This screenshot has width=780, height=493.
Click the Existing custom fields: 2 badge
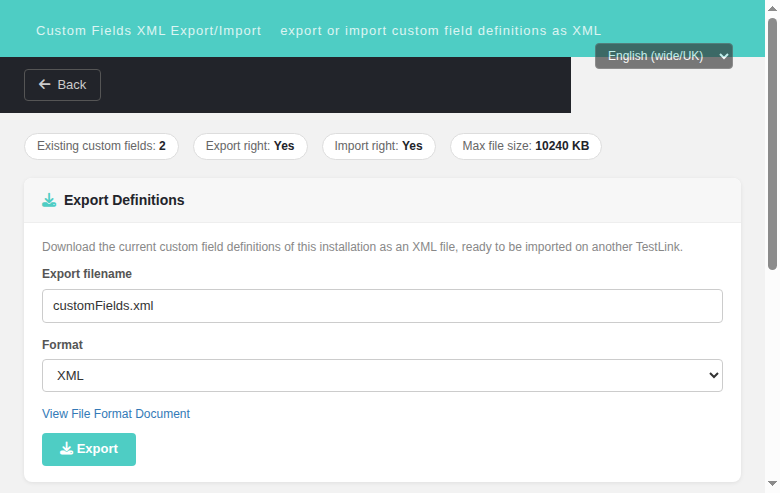point(101,146)
